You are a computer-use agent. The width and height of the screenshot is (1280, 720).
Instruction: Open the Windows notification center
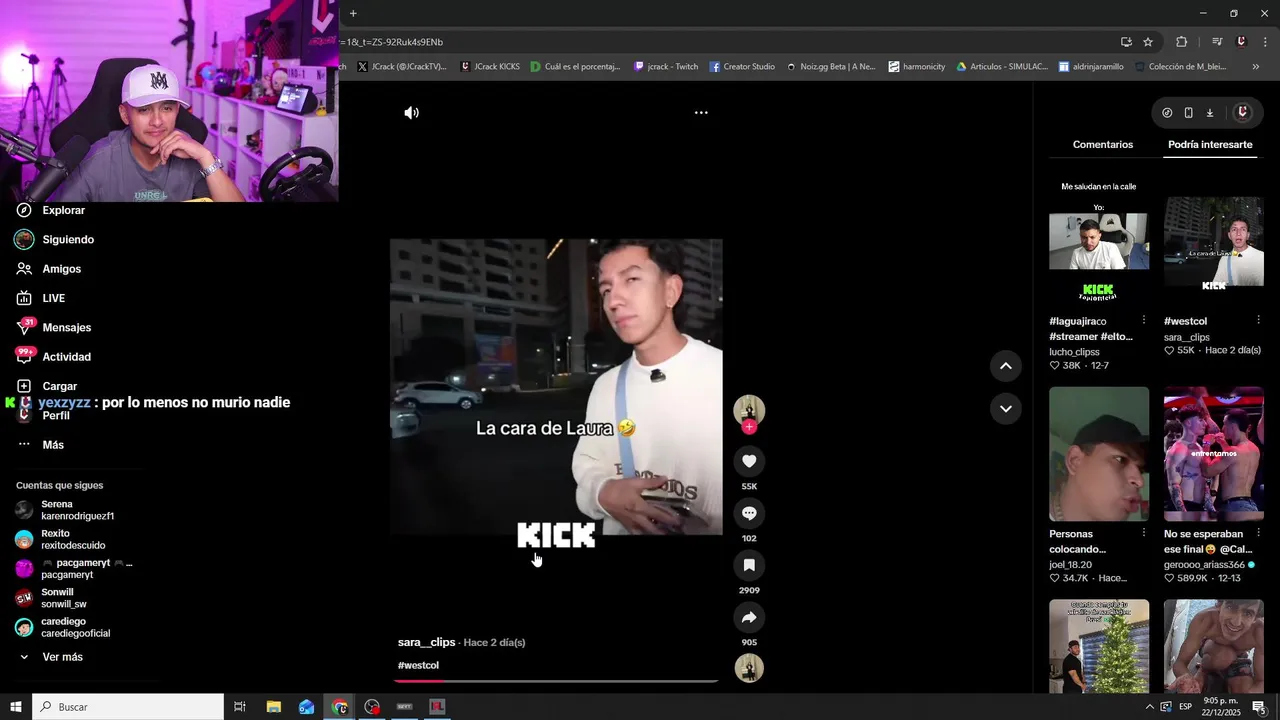click(x=1259, y=707)
